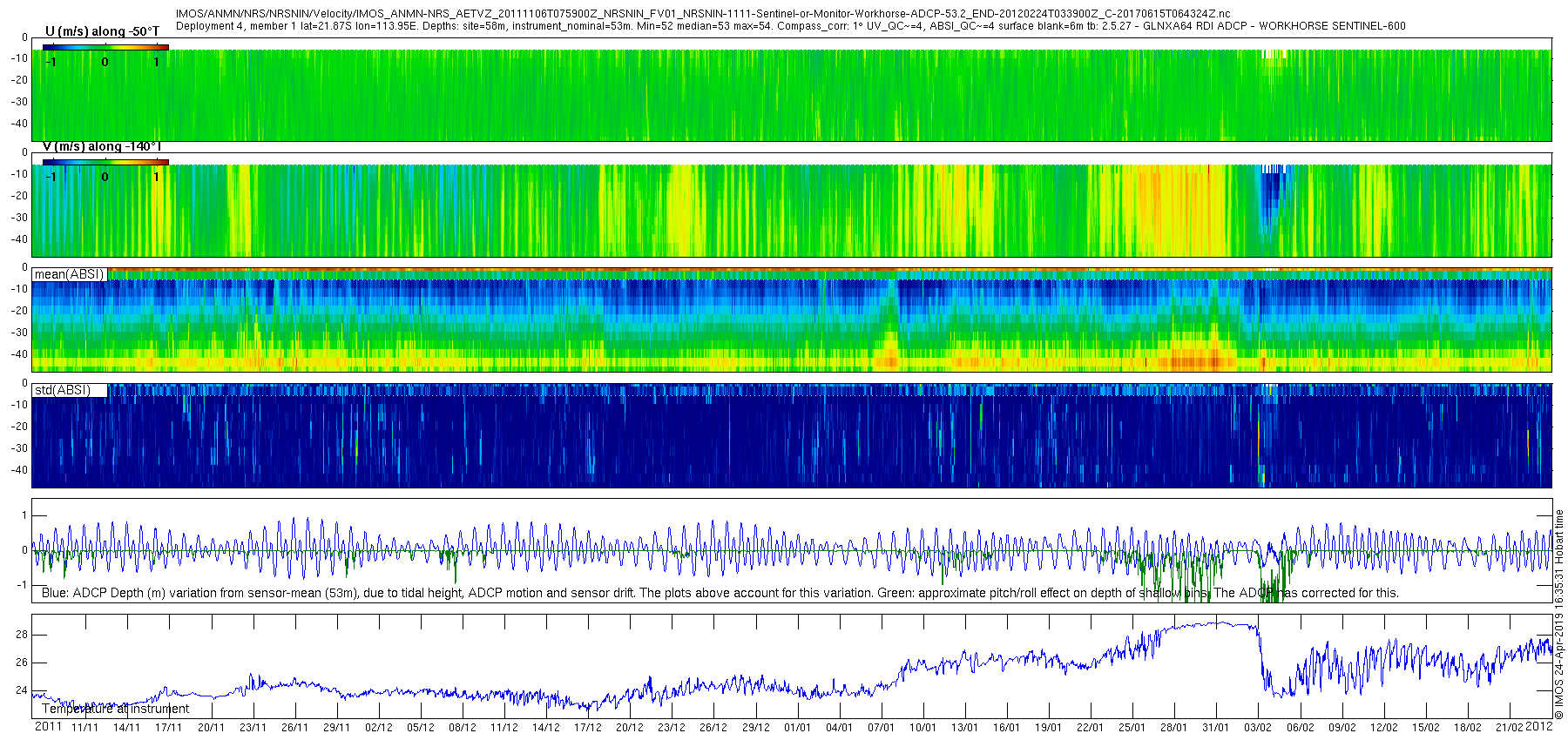This screenshot has width=1568, height=740.
Task: Click the 26 tick on temperature axis
Action: pyautogui.click(x=22, y=663)
